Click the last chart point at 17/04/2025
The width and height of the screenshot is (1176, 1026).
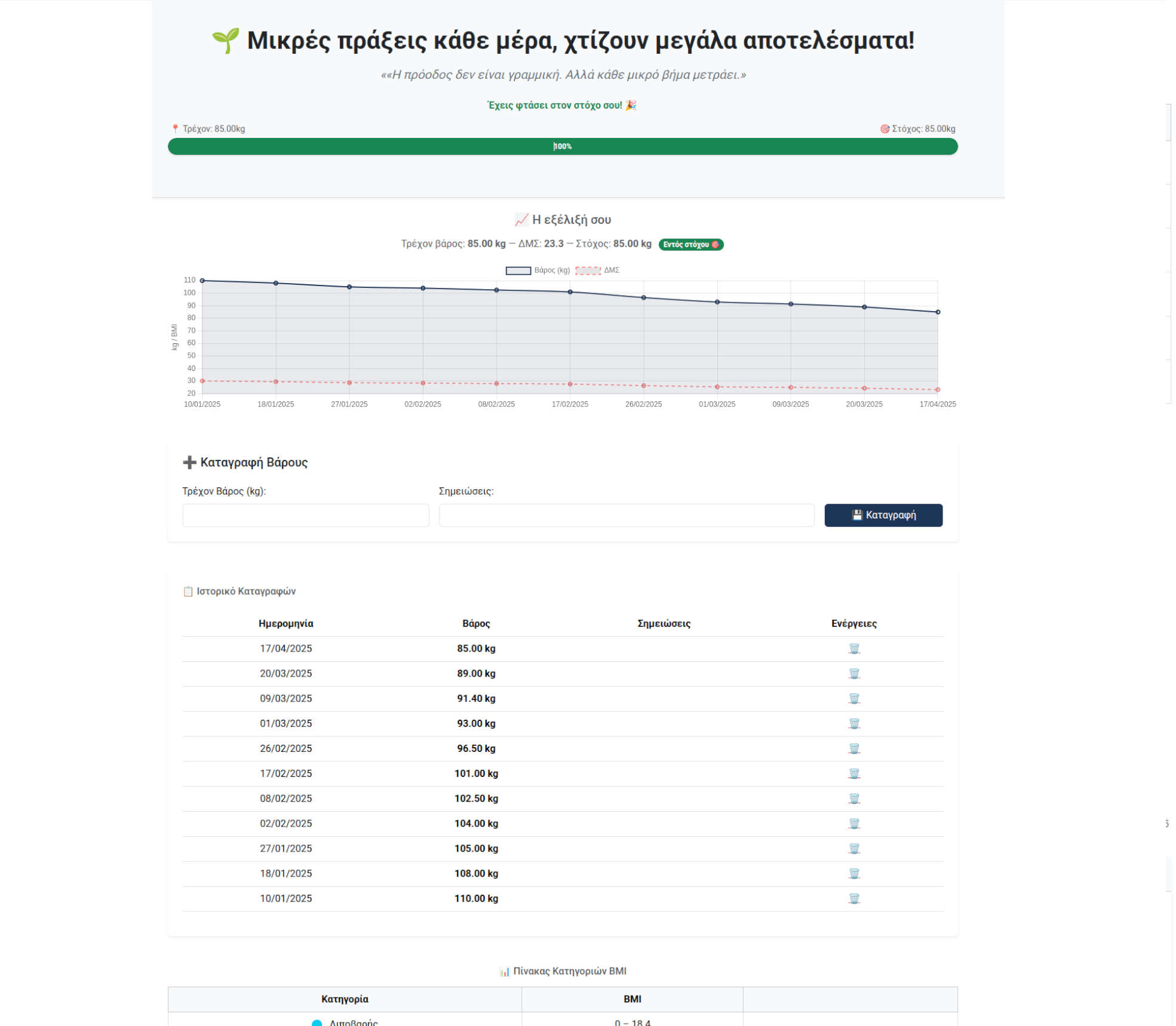[x=937, y=312]
